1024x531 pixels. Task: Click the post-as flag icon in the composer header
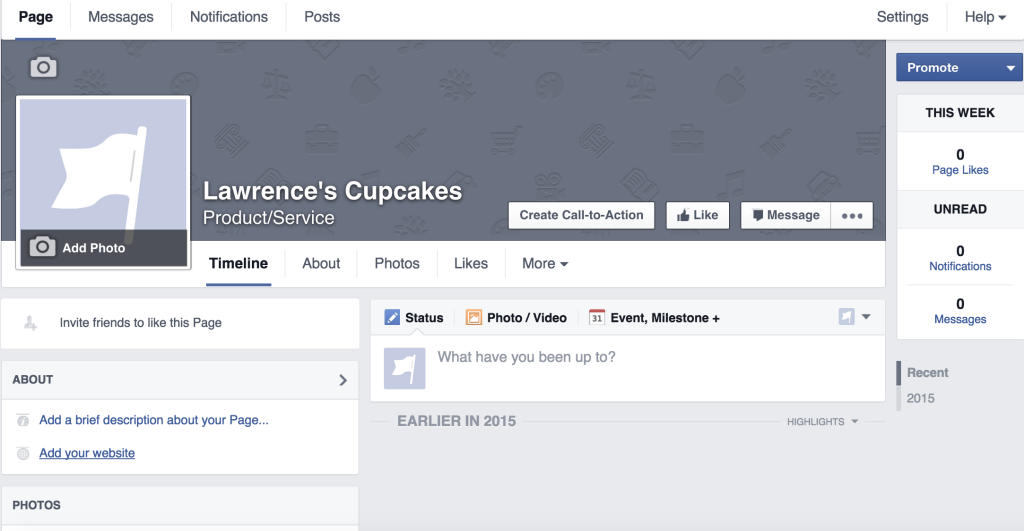point(846,317)
